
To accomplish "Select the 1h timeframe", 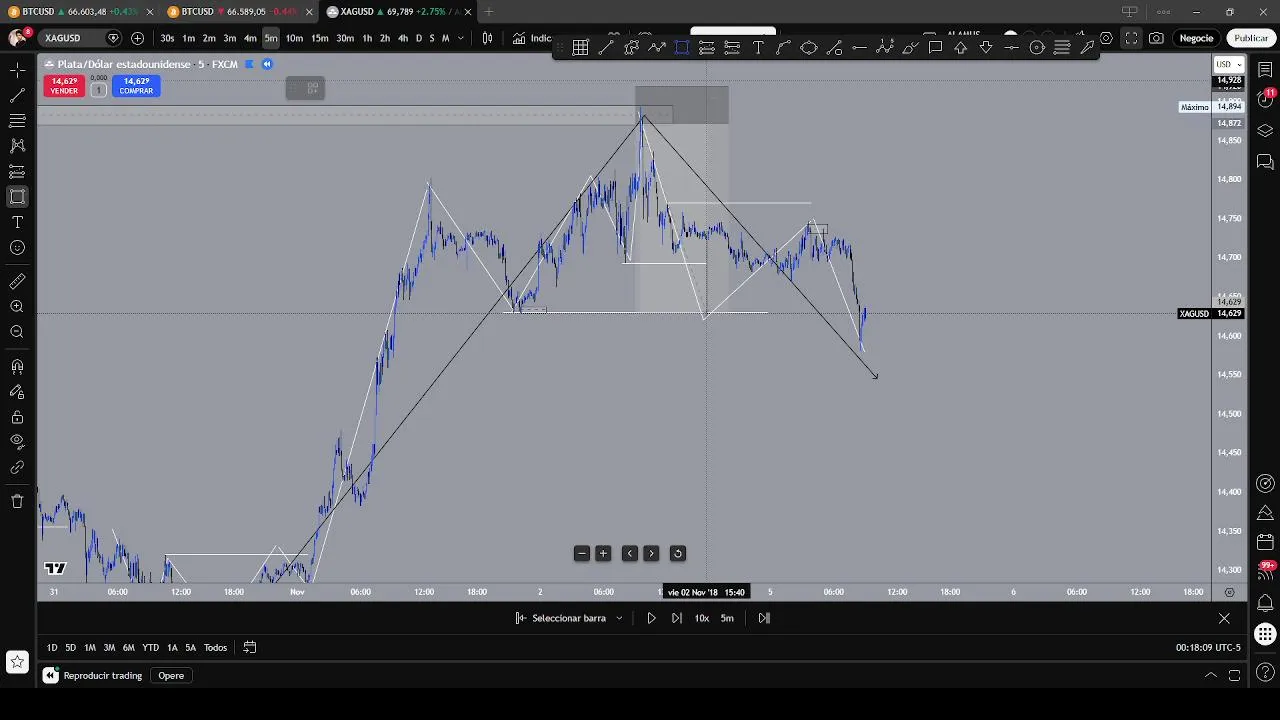I will [x=367, y=38].
